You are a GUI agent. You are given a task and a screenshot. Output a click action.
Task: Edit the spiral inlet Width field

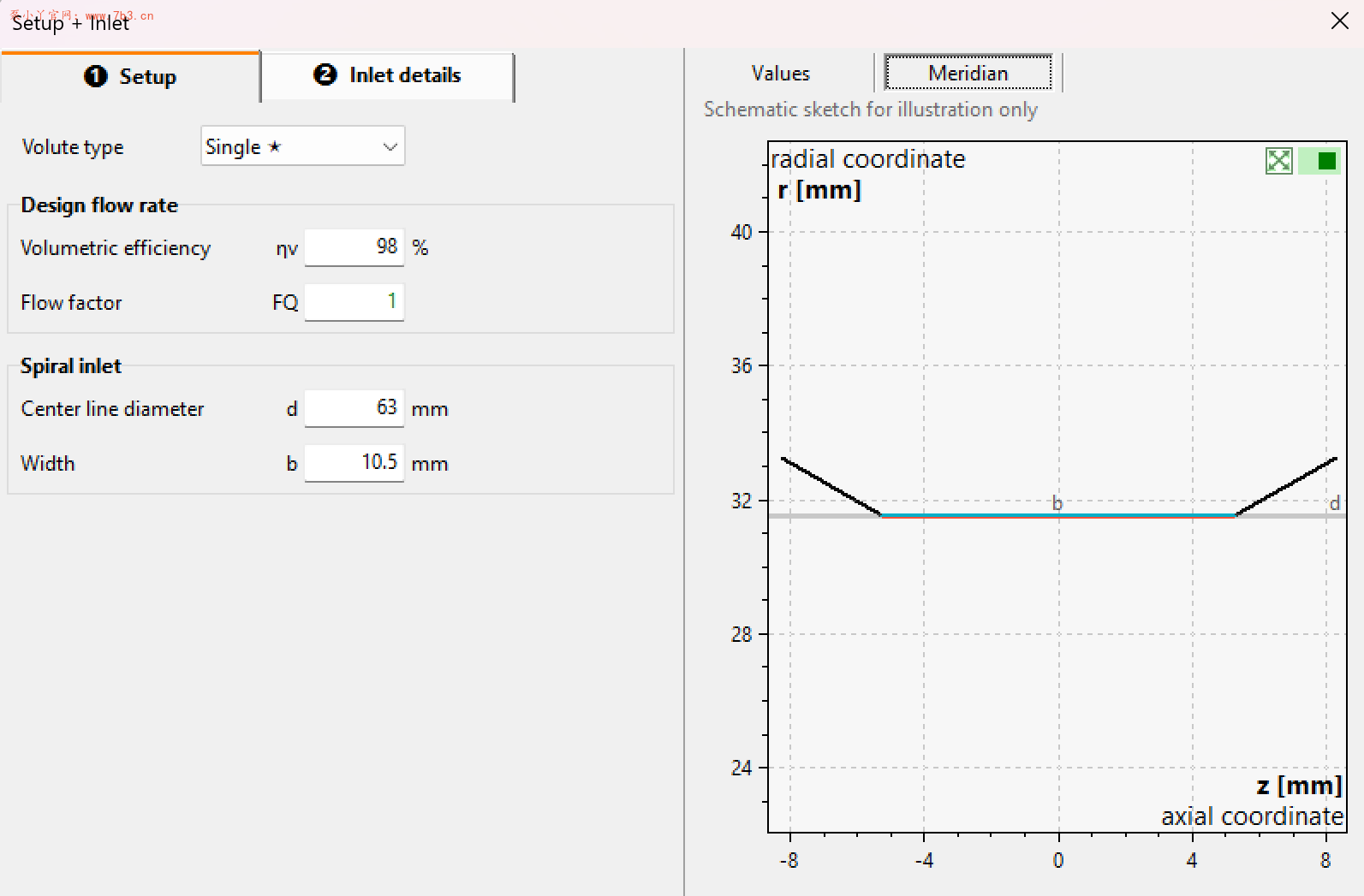pyautogui.click(x=354, y=463)
